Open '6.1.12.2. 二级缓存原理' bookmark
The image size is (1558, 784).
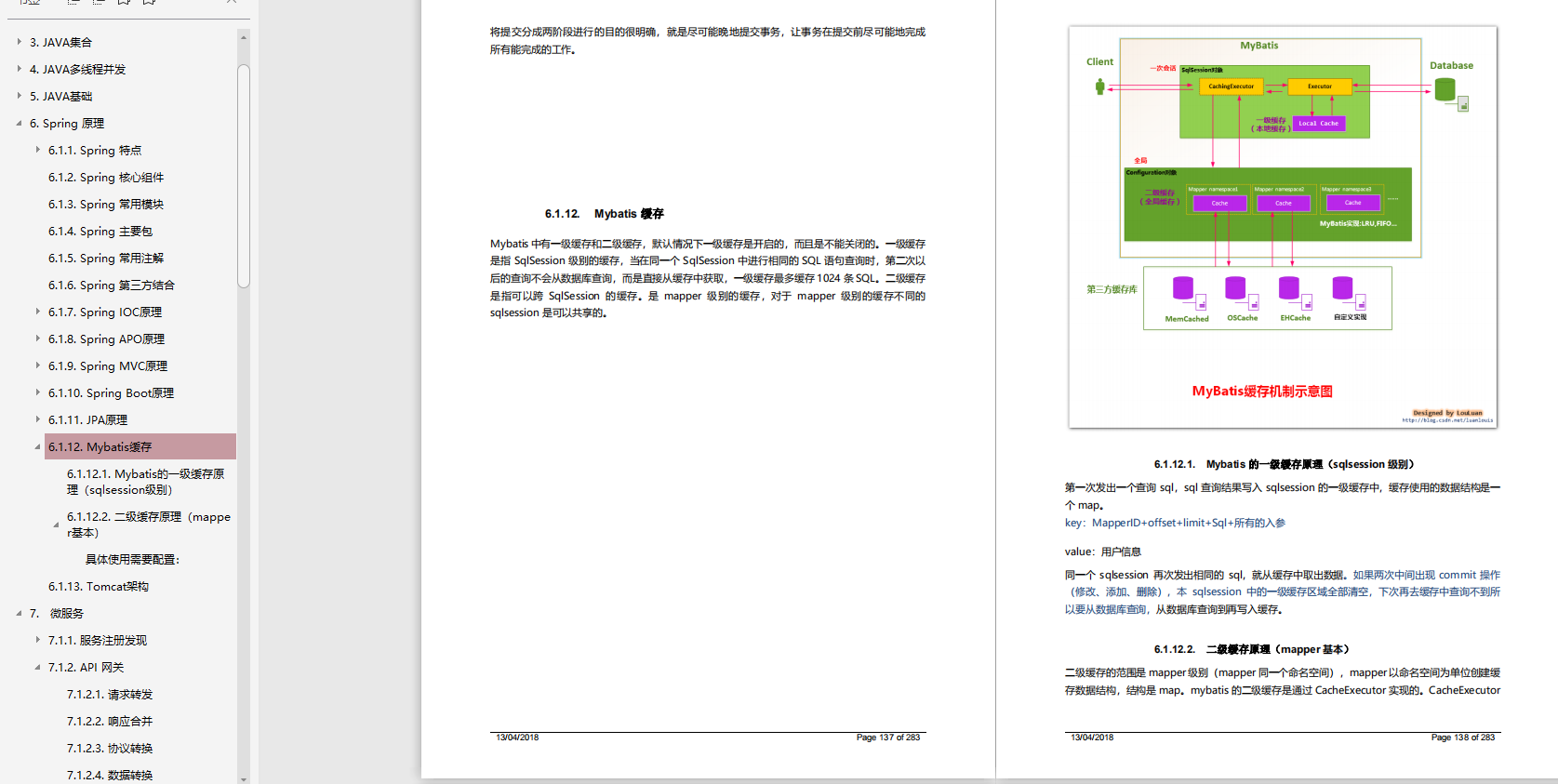pyautogui.click(x=149, y=525)
